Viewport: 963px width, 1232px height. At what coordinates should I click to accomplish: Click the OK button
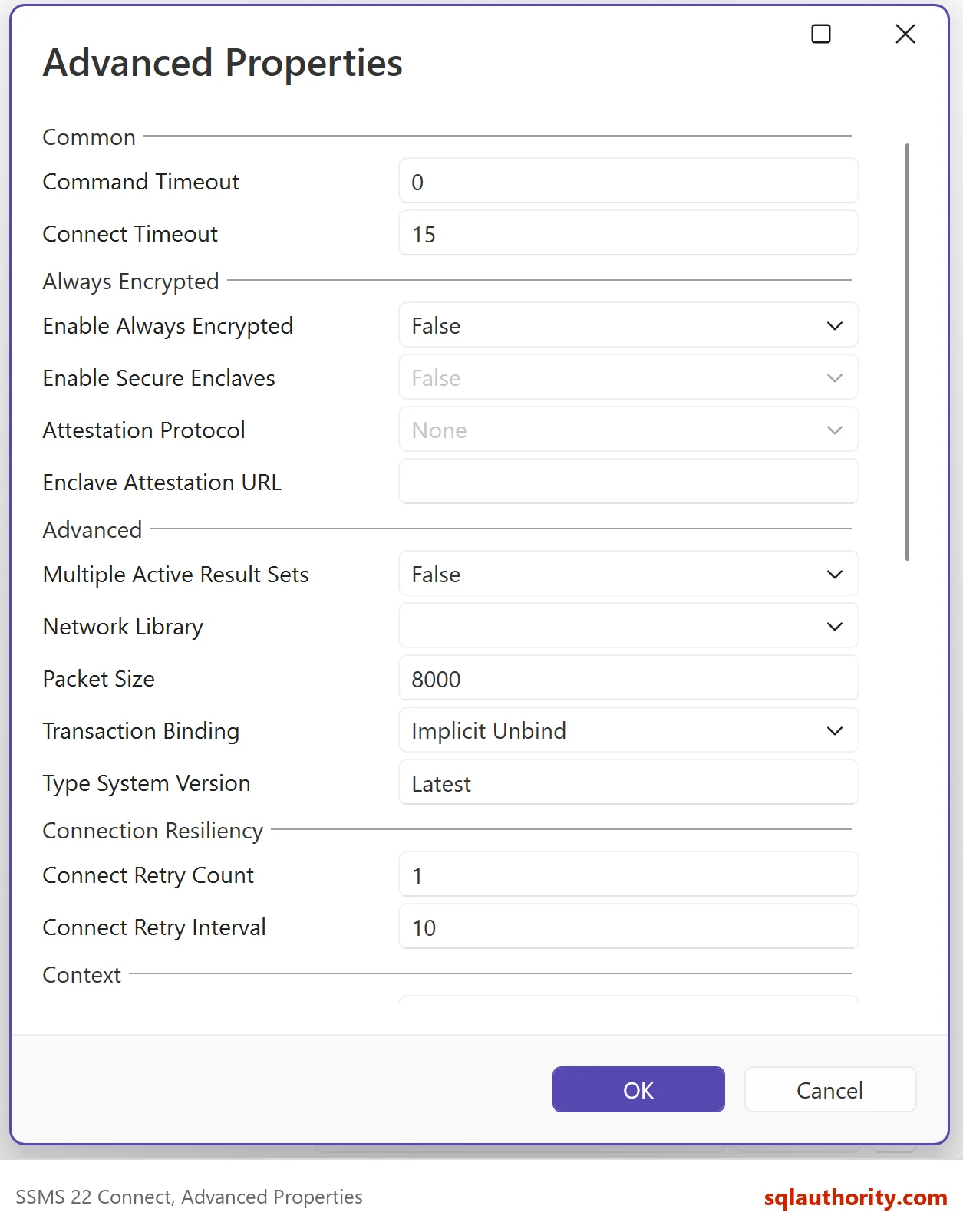638,1089
